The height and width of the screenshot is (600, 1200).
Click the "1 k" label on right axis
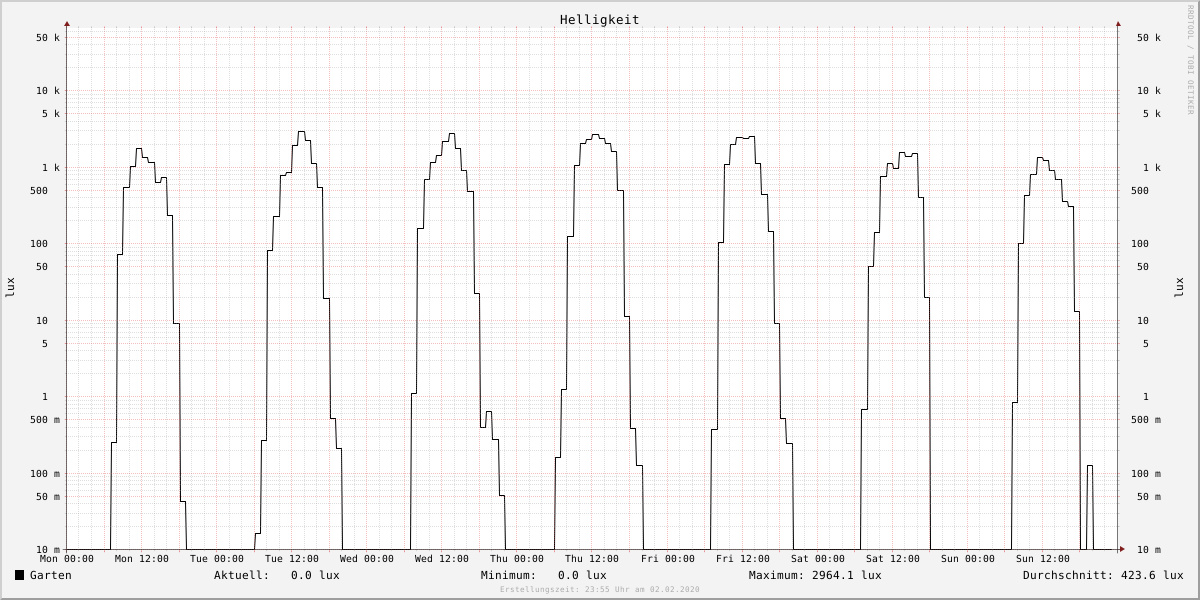point(1152,168)
